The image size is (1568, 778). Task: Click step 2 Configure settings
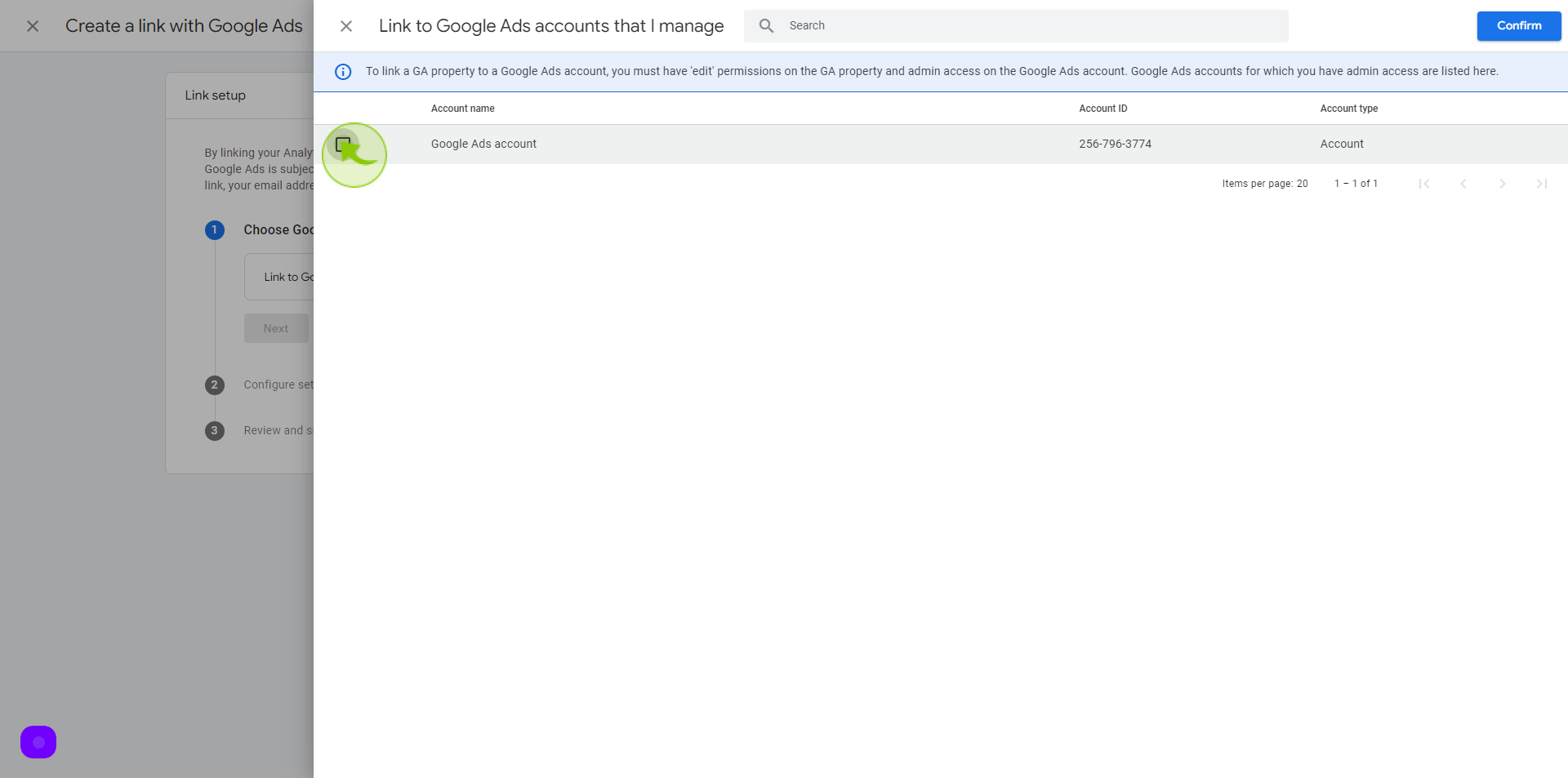point(278,385)
